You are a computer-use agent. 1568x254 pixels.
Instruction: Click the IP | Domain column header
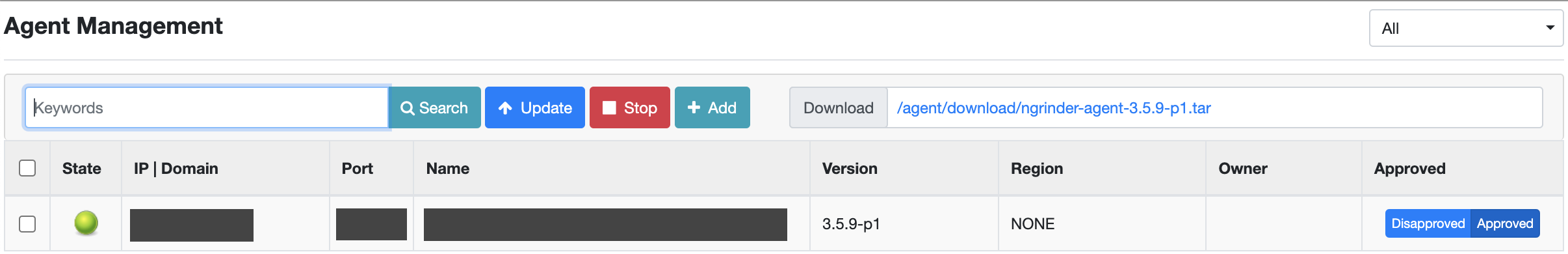[x=176, y=169]
